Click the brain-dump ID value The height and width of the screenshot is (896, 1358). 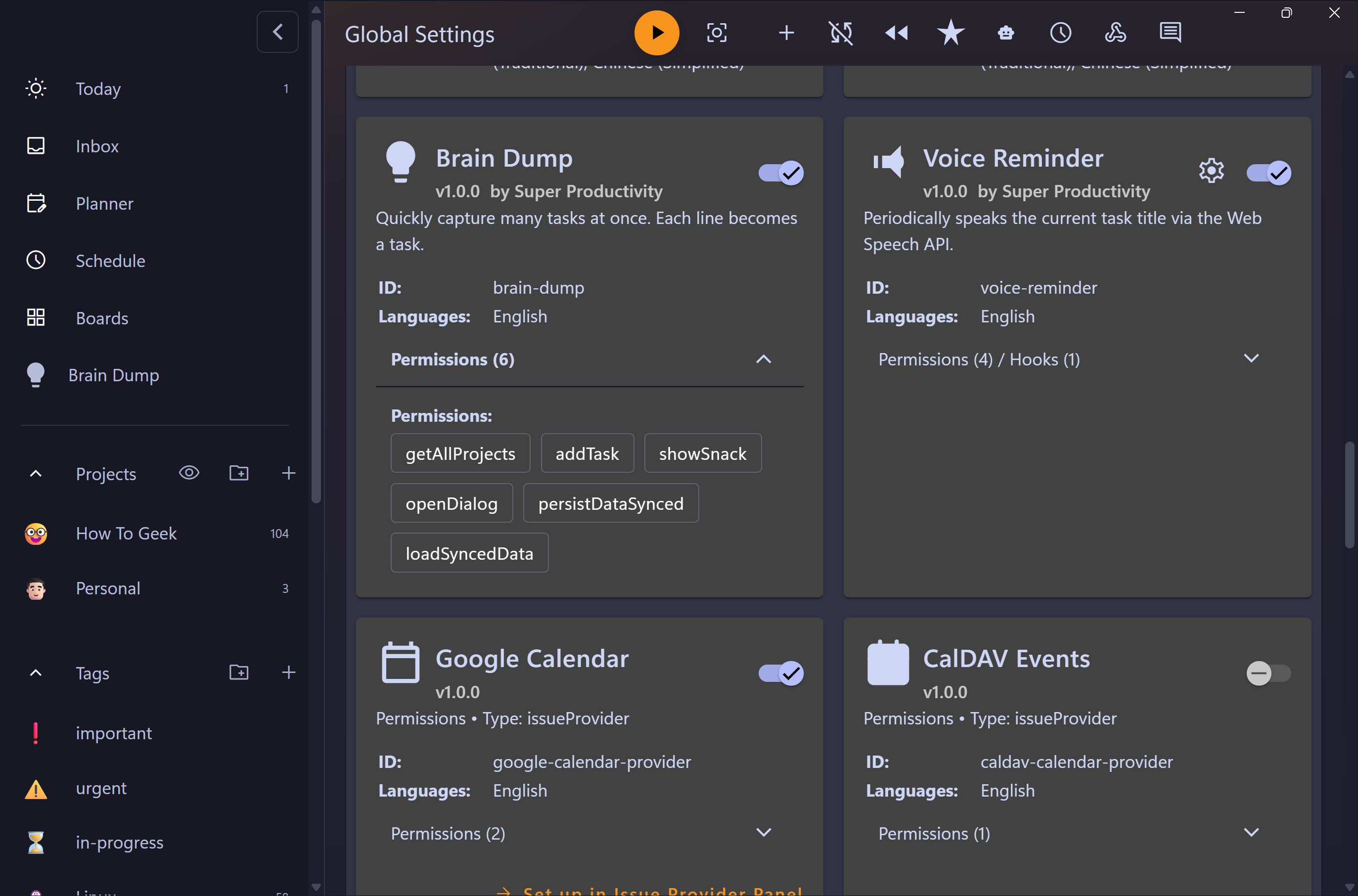(539, 287)
